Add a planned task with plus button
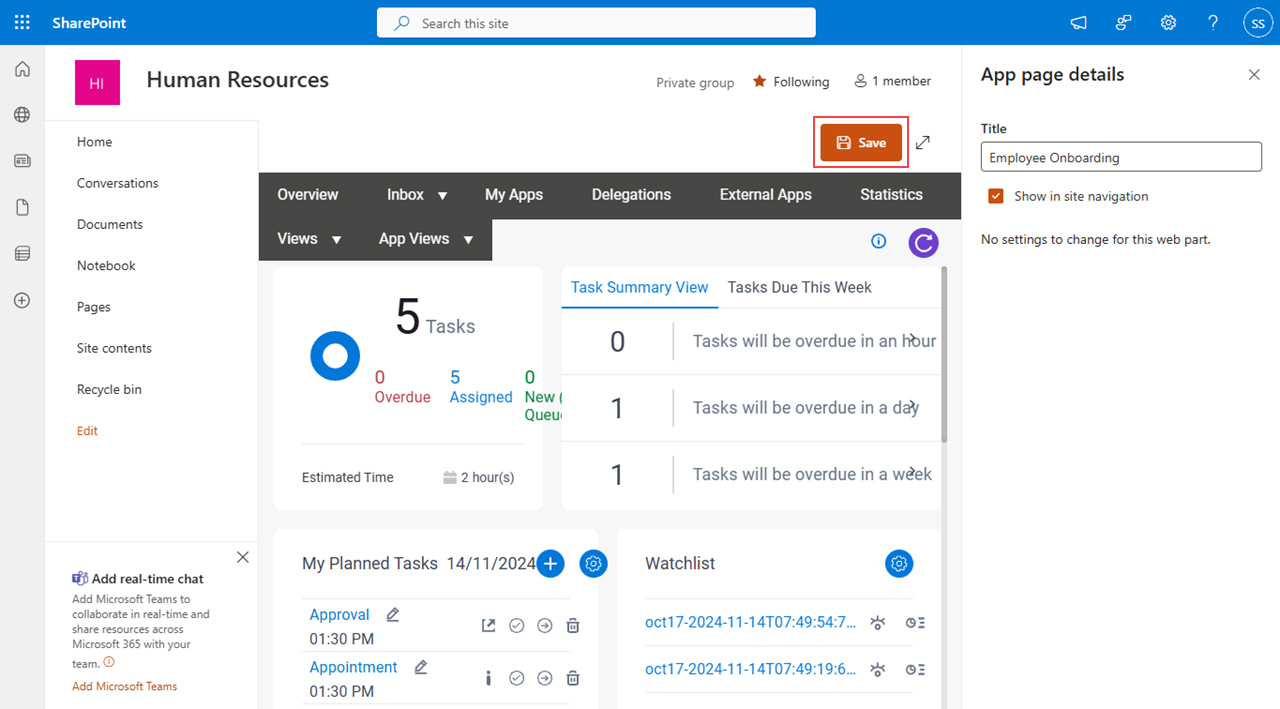Viewport: 1280px width, 709px height. (x=551, y=564)
